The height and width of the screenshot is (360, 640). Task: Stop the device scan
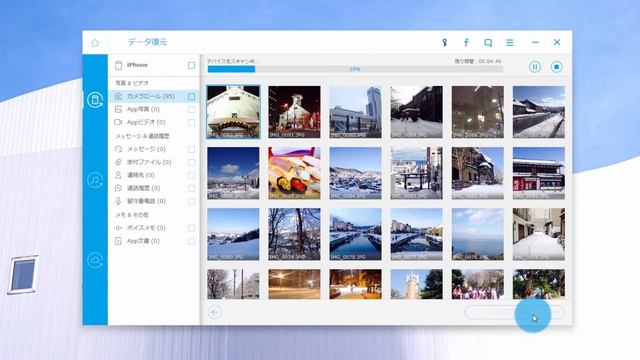[556, 67]
